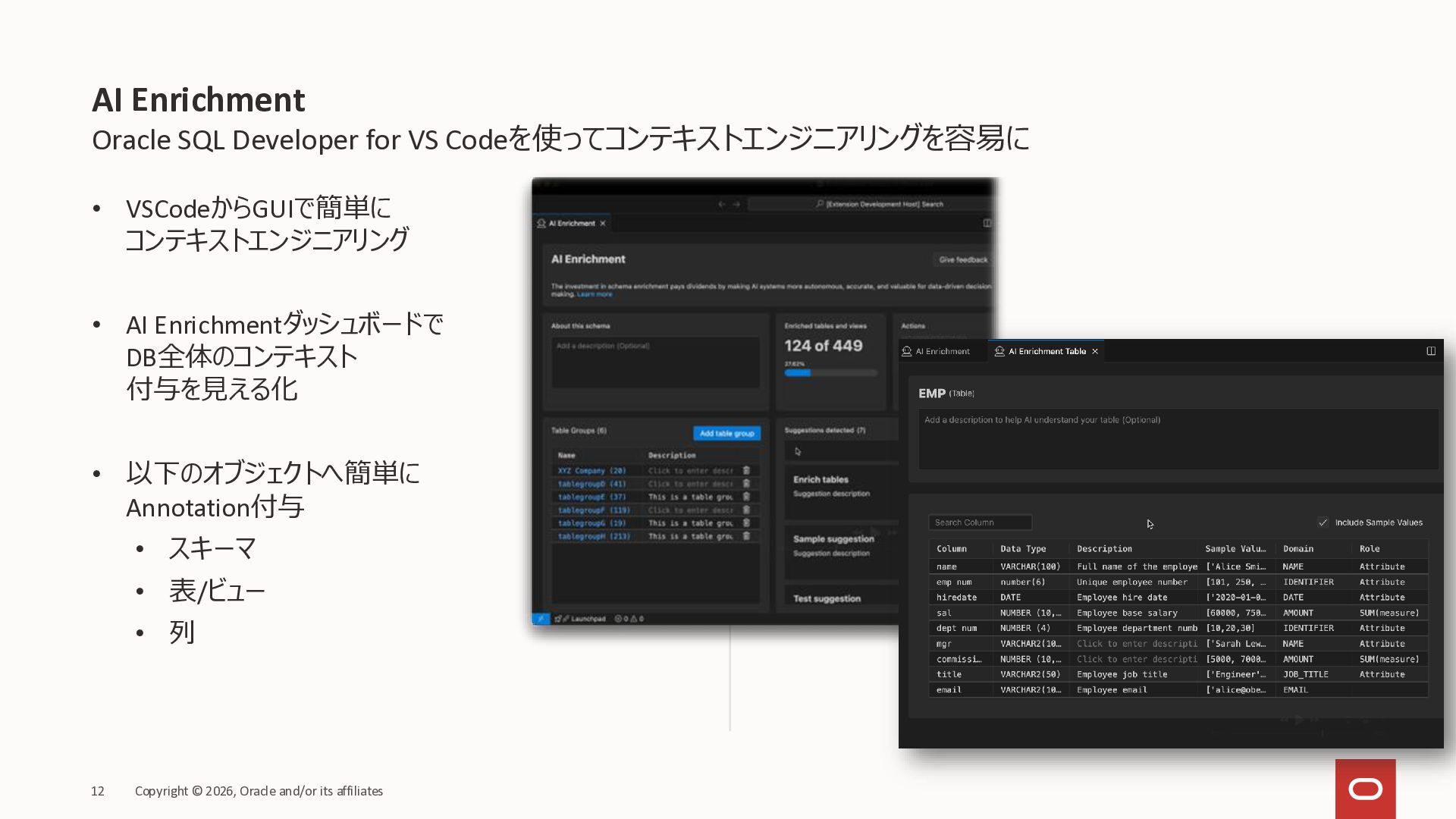Screen dimensions: 1456x819
Task: Click the Search Column input field
Action: coord(979,522)
